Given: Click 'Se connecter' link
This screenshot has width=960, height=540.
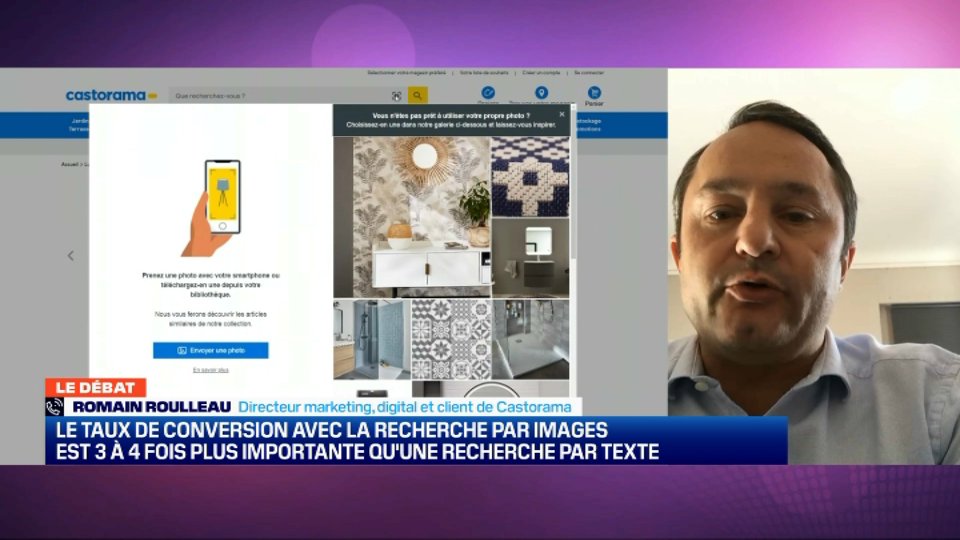Looking at the screenshot, I should [x=589, y=73].
